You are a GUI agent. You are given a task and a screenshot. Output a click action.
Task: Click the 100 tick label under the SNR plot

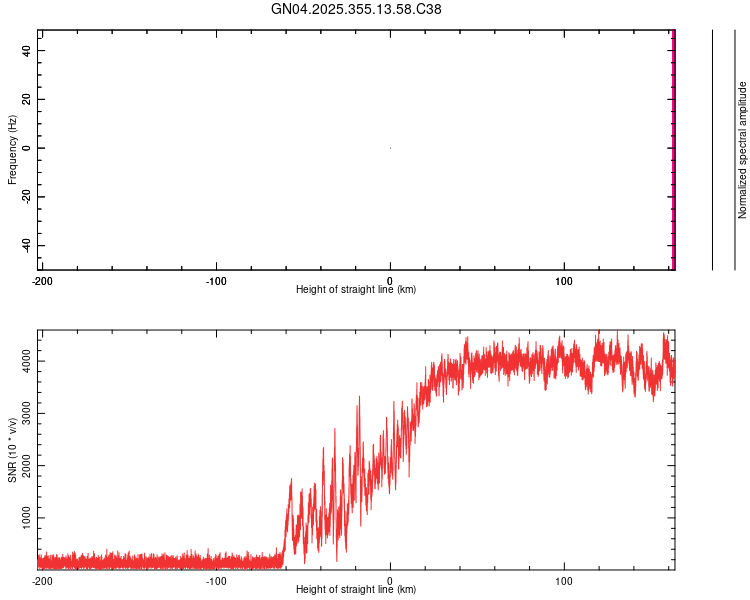pyautogui.click(x=564, y=581)
